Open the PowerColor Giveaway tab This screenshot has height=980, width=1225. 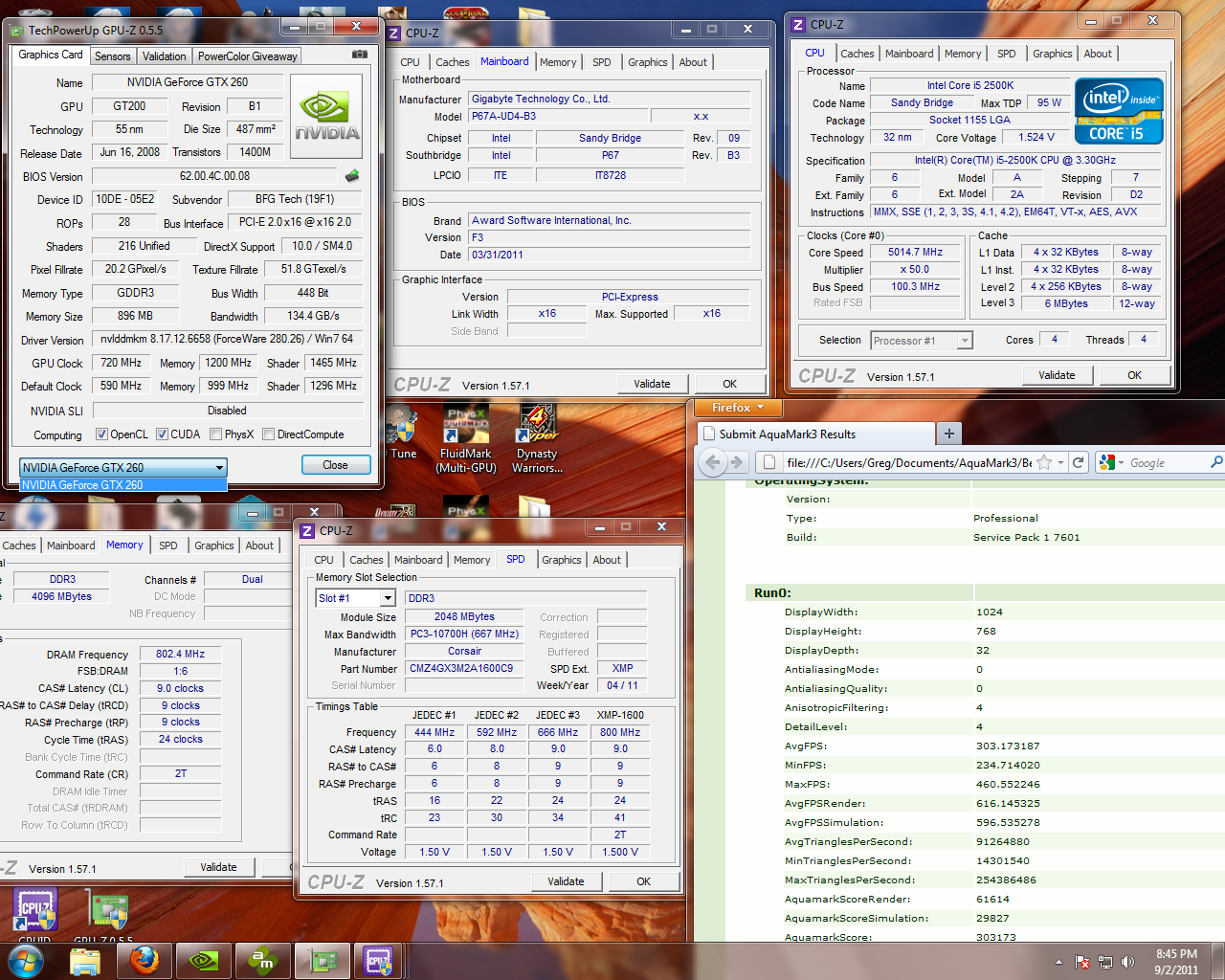(x=248, y=56)
